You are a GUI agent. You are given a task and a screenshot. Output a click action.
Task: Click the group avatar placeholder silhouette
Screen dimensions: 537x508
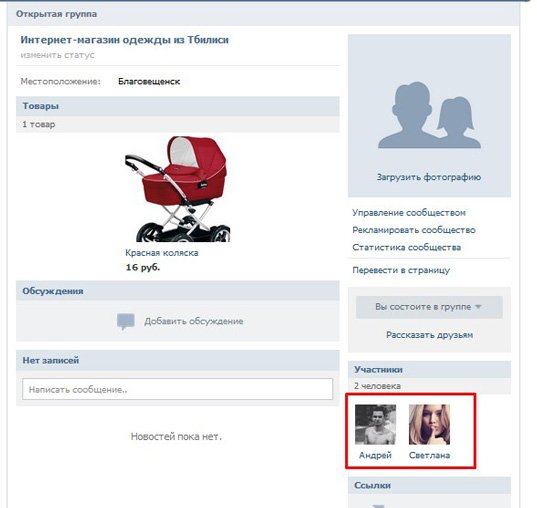pos(429,115)
